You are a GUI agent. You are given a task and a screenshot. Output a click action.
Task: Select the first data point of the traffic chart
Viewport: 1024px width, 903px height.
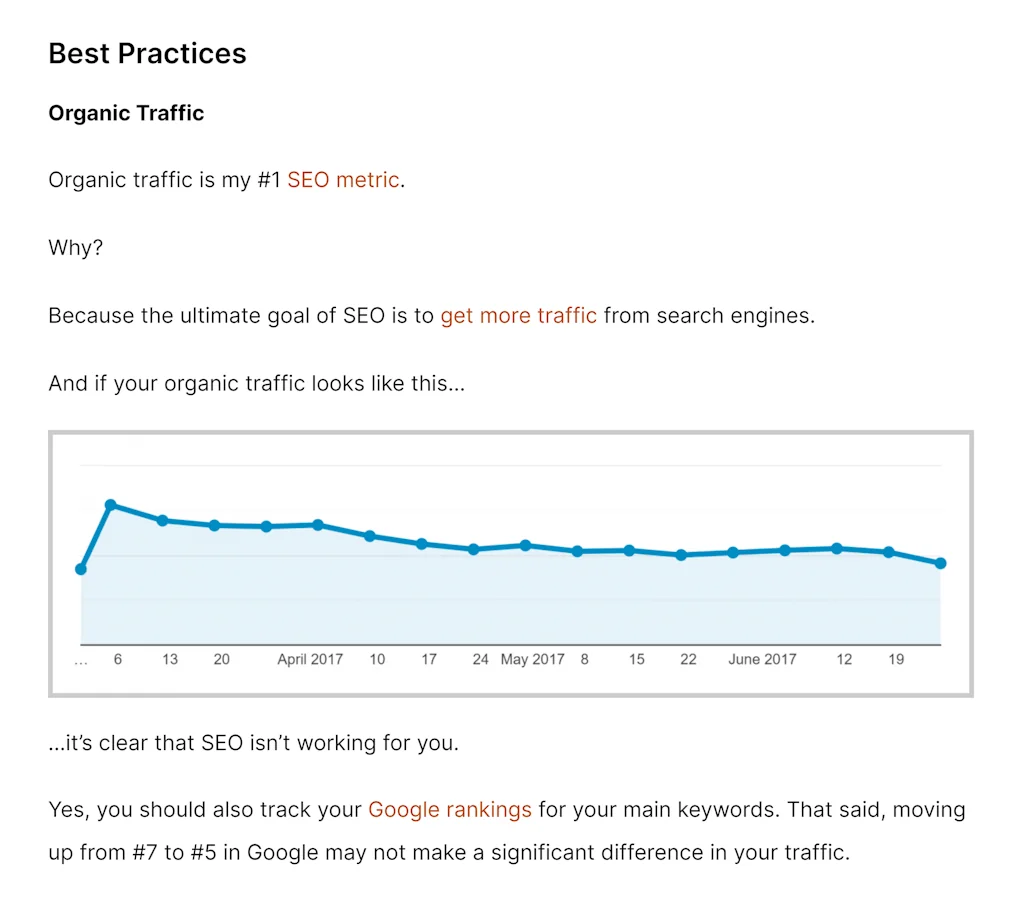(81, 569)
